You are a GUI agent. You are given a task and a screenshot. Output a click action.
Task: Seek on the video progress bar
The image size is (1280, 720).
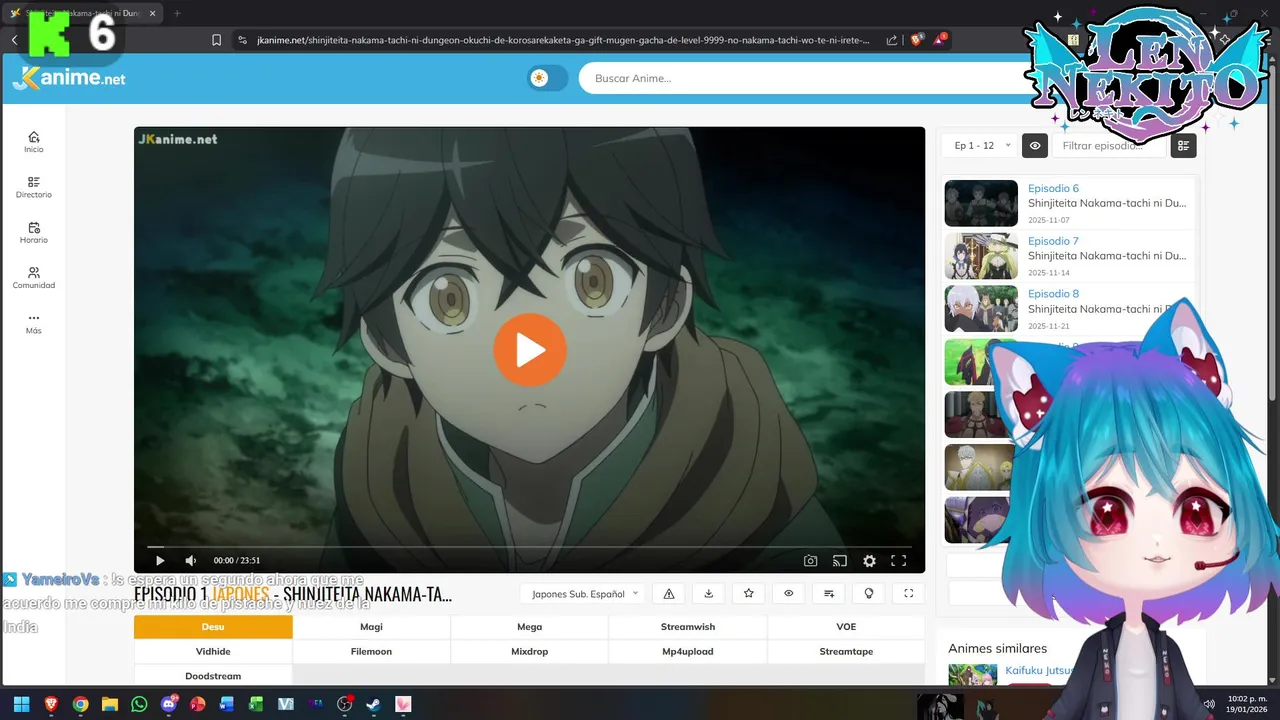(x=529, y=547)
